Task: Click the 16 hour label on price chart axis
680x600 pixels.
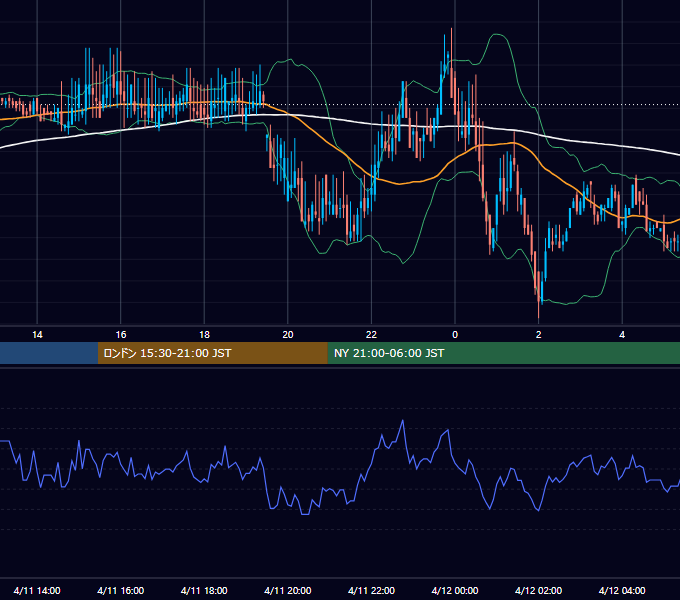Action: (121, 335)
